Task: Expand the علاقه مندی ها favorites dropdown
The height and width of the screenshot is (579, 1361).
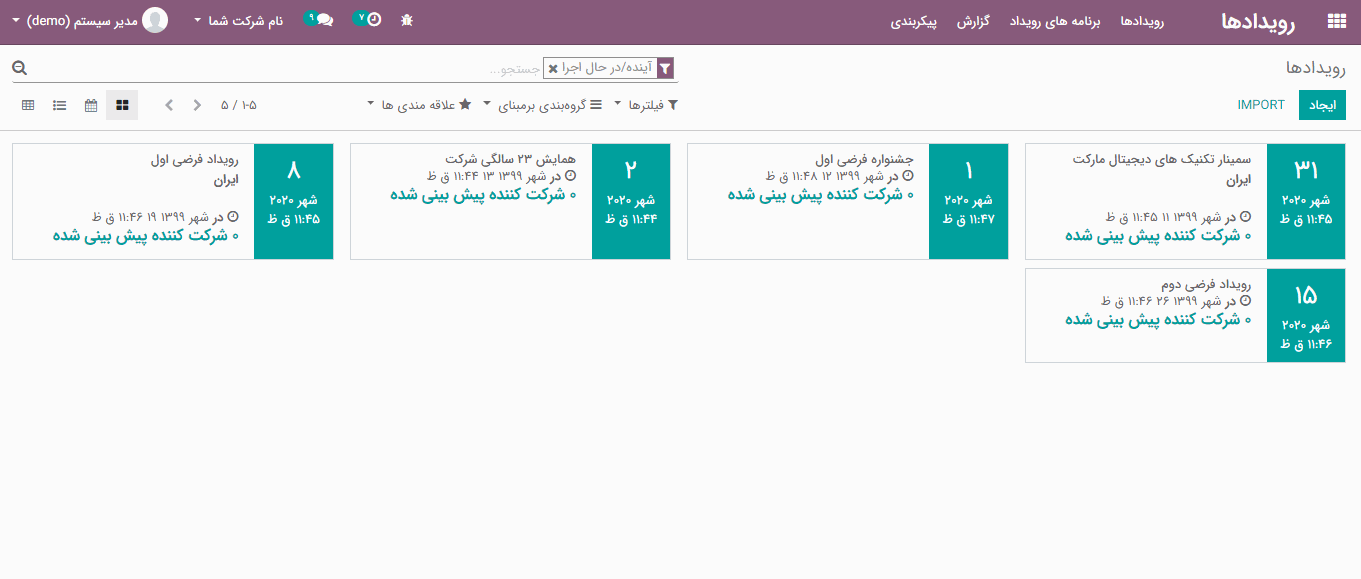Action: pos(420,105)
